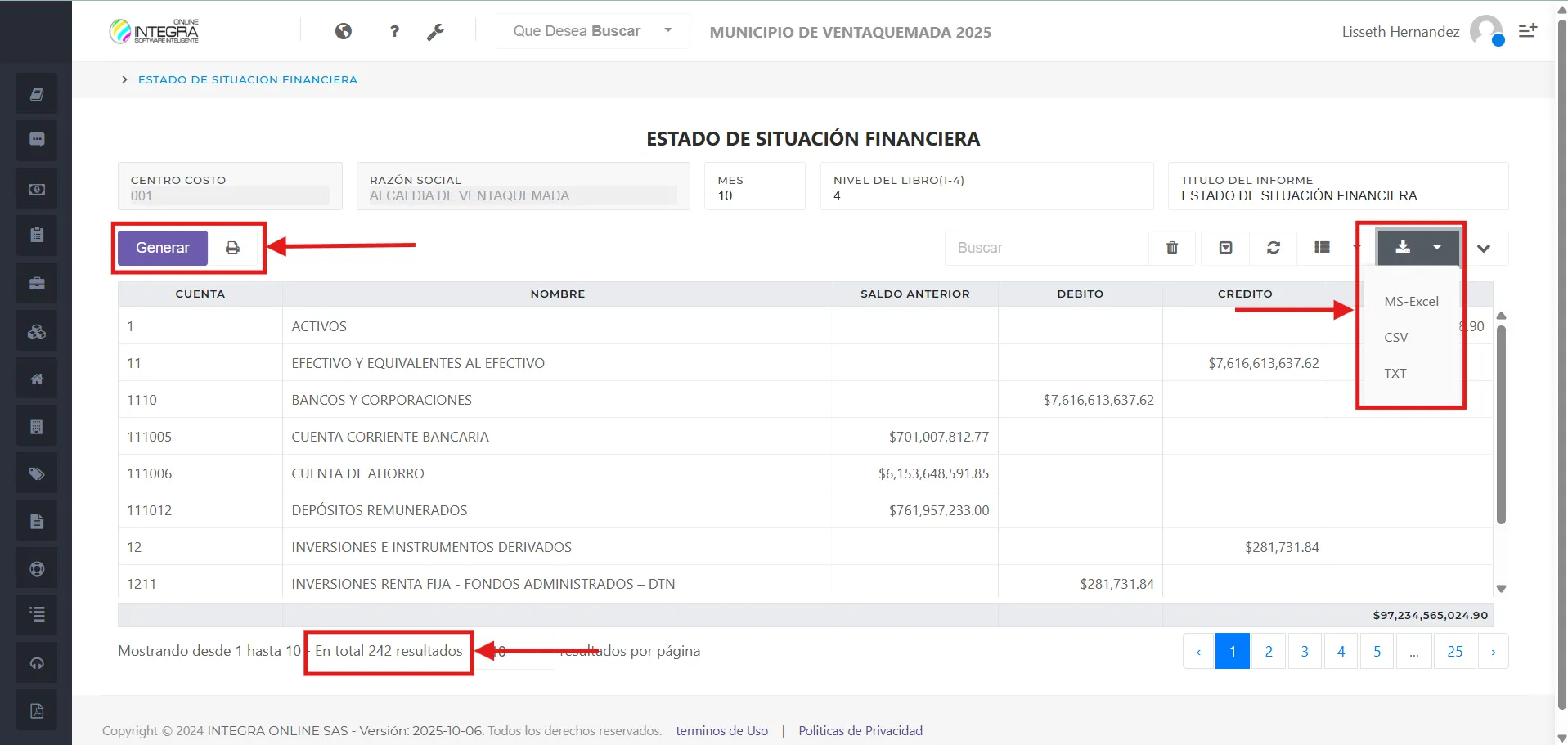Click the home icon in left sidebar
1568x745 pixels.
pyautogui.click(x=36, y=378)
